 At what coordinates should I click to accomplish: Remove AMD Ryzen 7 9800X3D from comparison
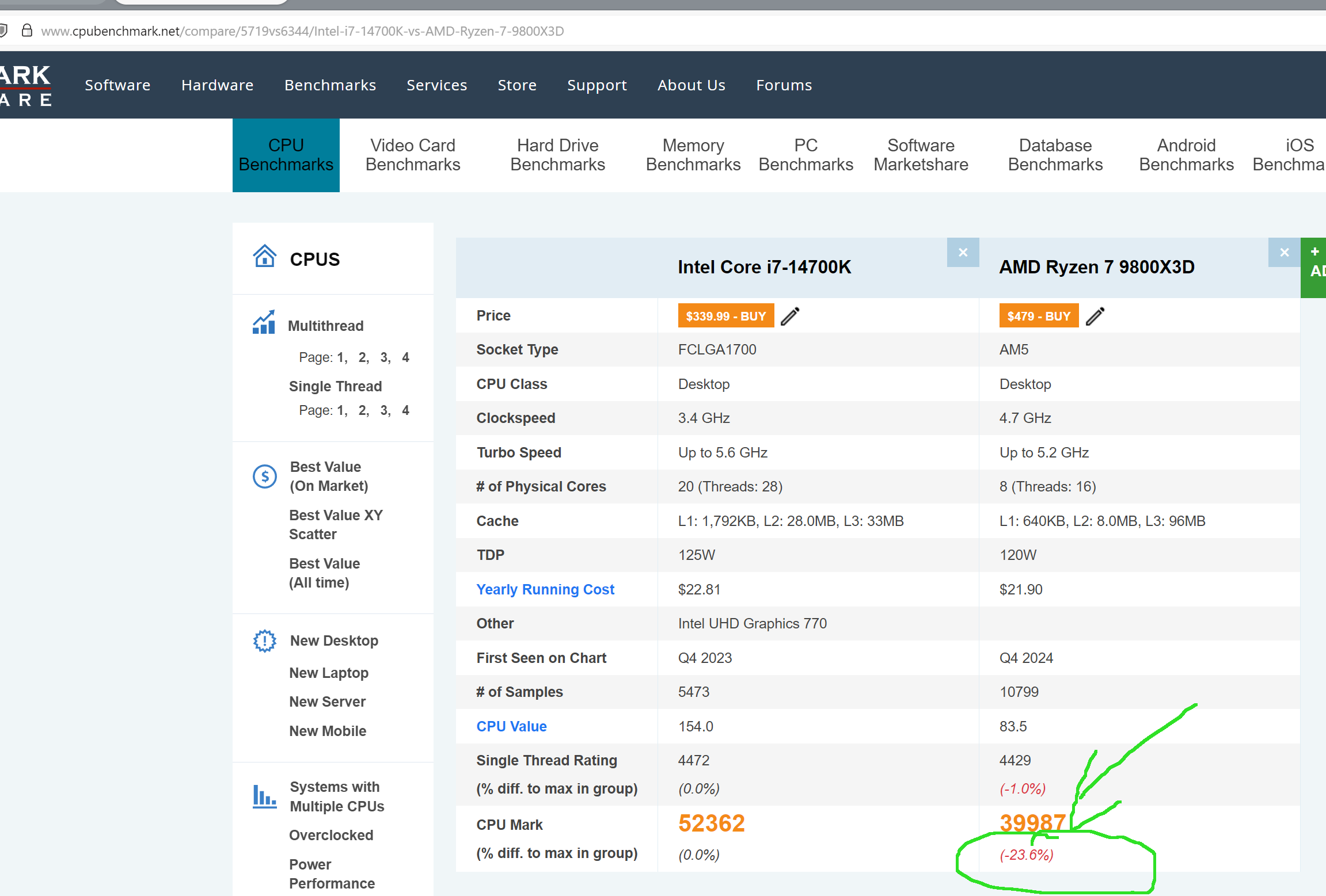tap(1284, 252)
